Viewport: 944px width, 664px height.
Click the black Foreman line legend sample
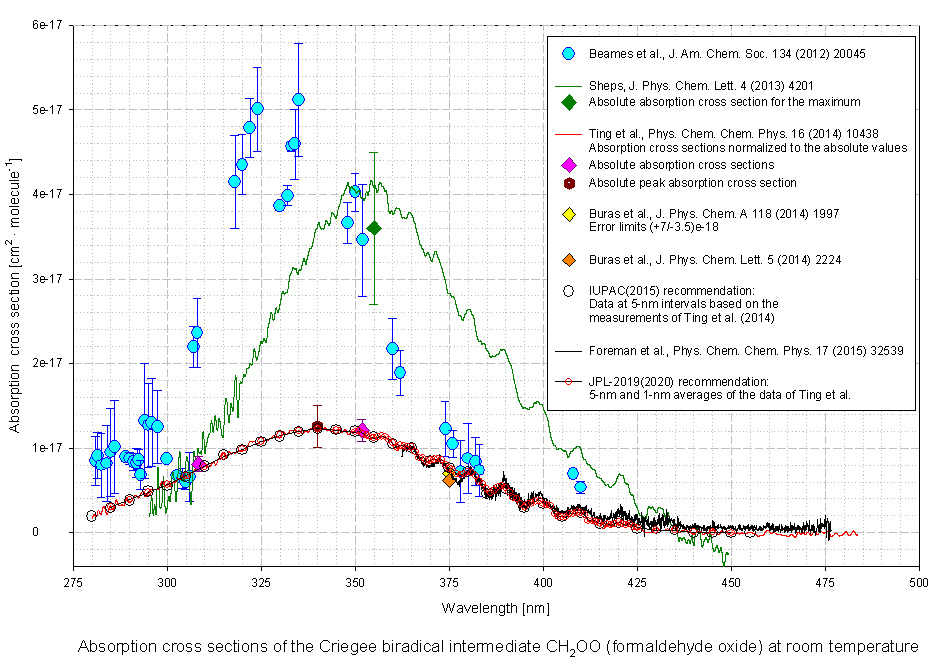click(x=568, y=352)
